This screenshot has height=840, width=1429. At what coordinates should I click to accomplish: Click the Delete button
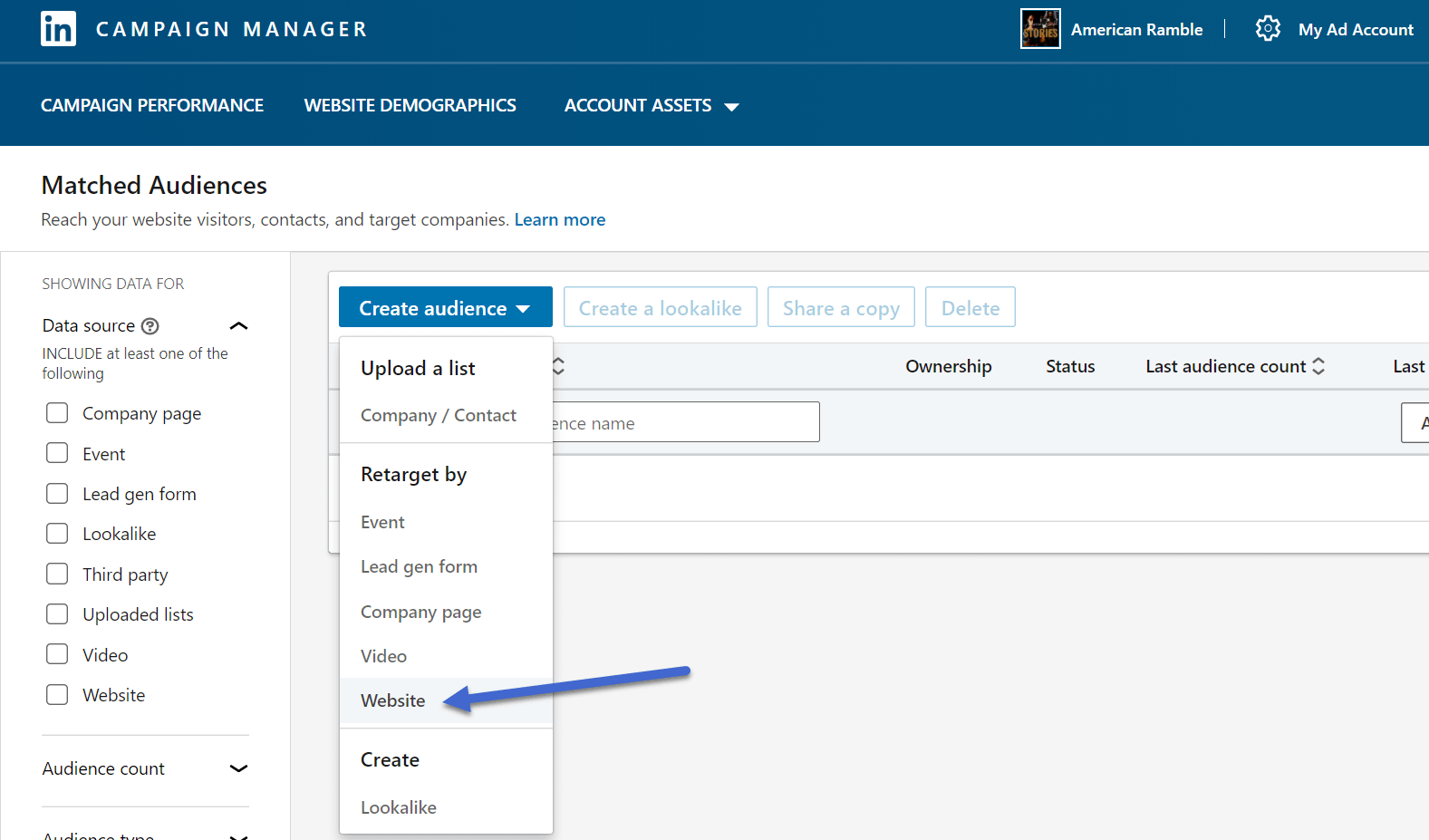[970, 307]
